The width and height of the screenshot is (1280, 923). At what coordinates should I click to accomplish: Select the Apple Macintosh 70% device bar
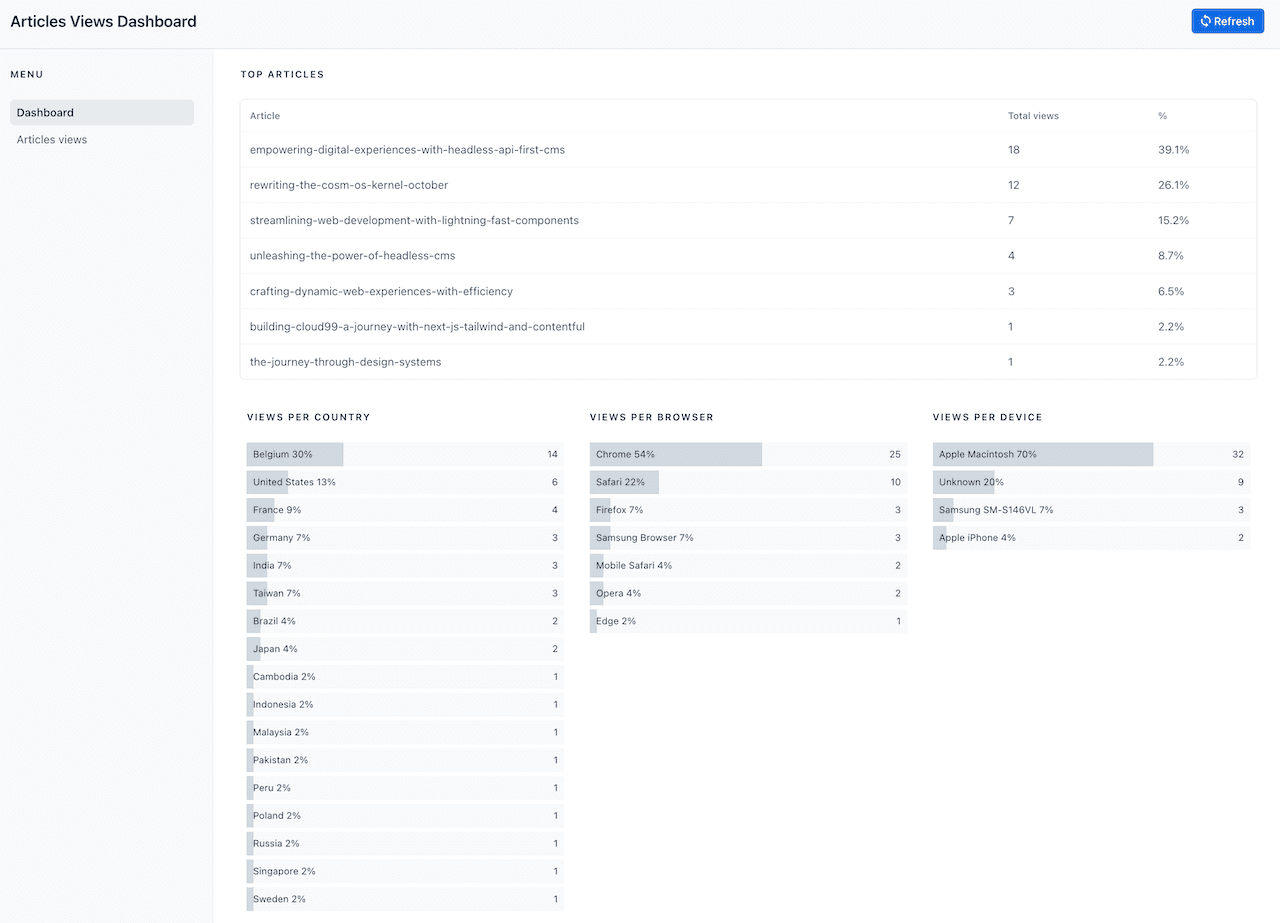click(x=1090, y=455)
